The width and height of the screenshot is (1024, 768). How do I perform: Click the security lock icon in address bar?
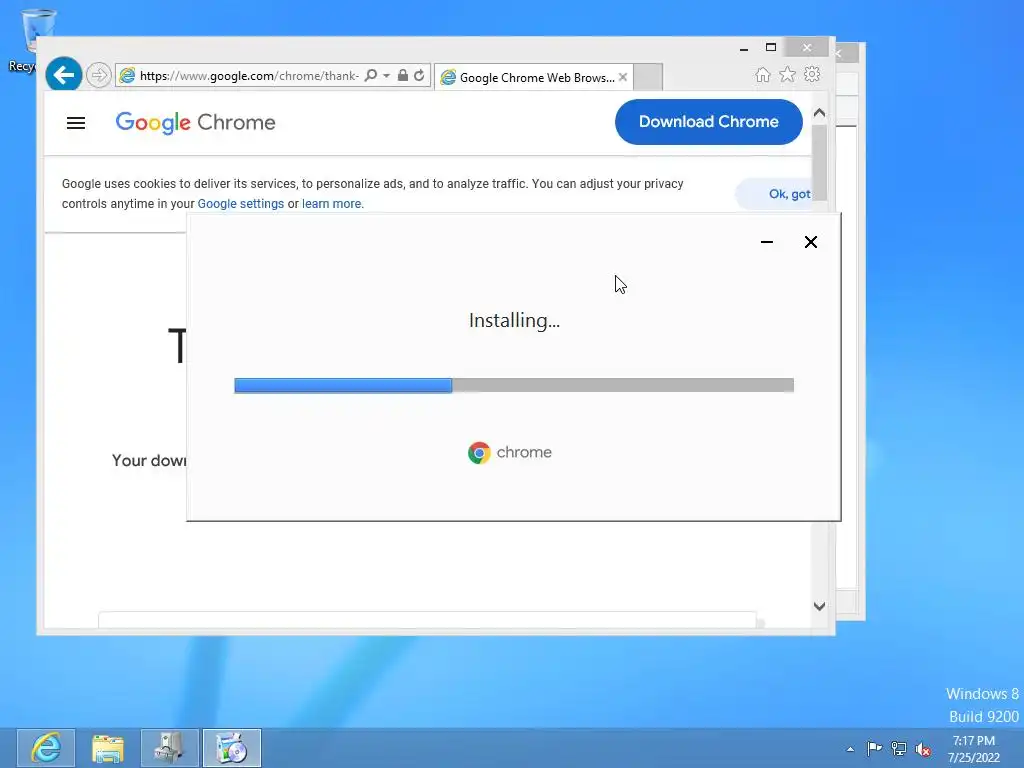(403, 75)
